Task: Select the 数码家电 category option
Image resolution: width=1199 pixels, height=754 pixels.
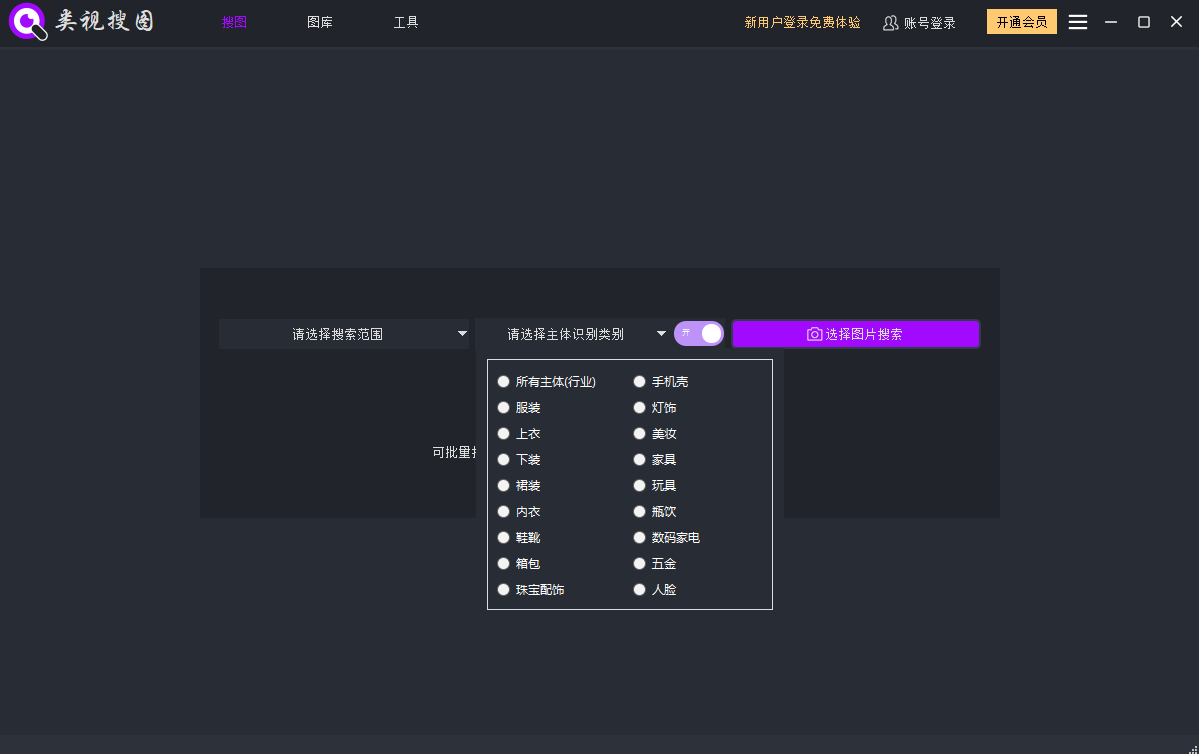Action: 640,538
